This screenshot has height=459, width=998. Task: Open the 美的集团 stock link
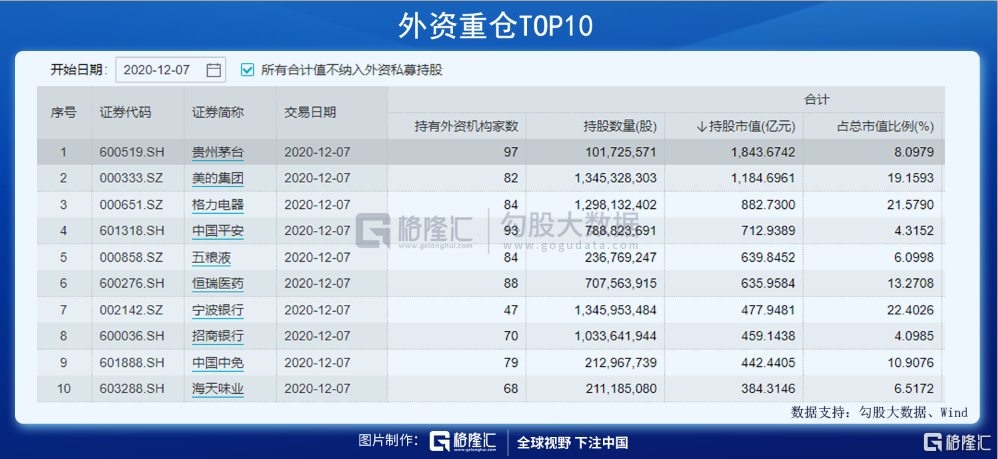click(218, 179)
